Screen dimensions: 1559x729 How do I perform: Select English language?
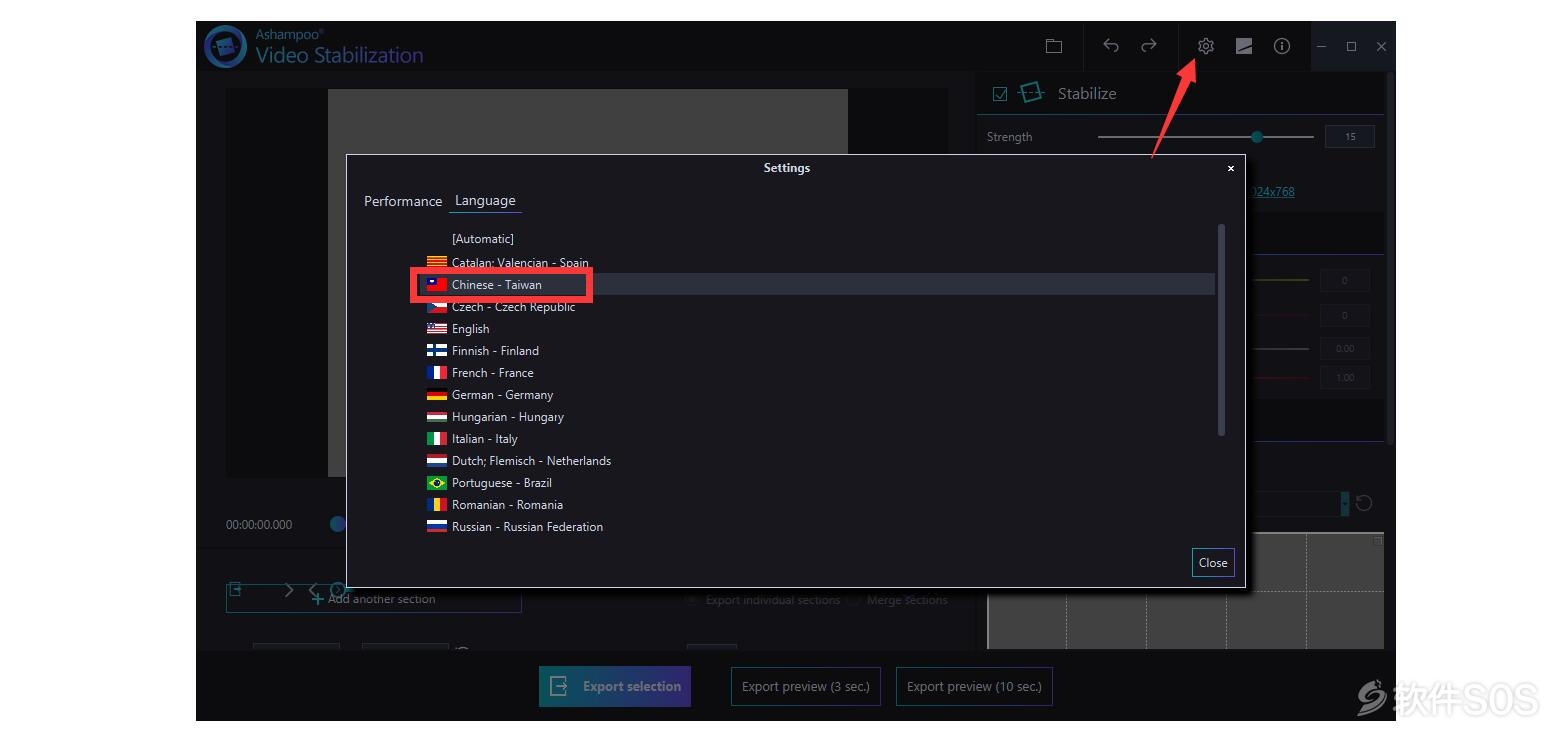pos(470,329)
